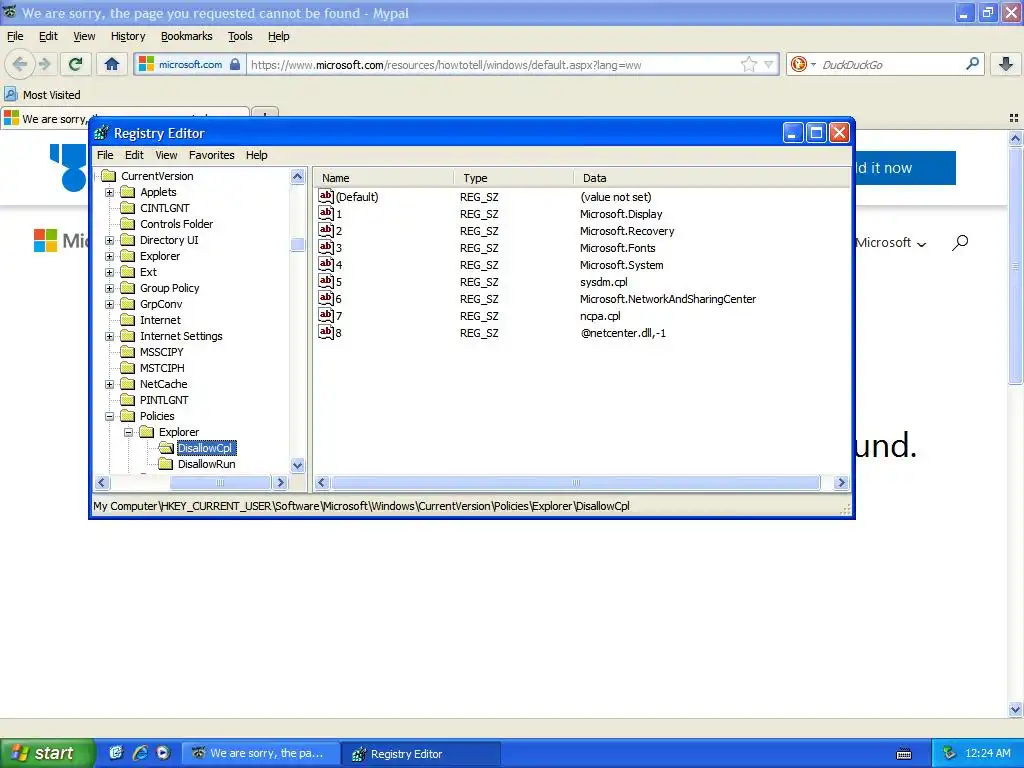This screenshot has width=1024, height=768.
Task: Click the string icon of value 3
Action: pyautogui.click(x=326, y=247)
